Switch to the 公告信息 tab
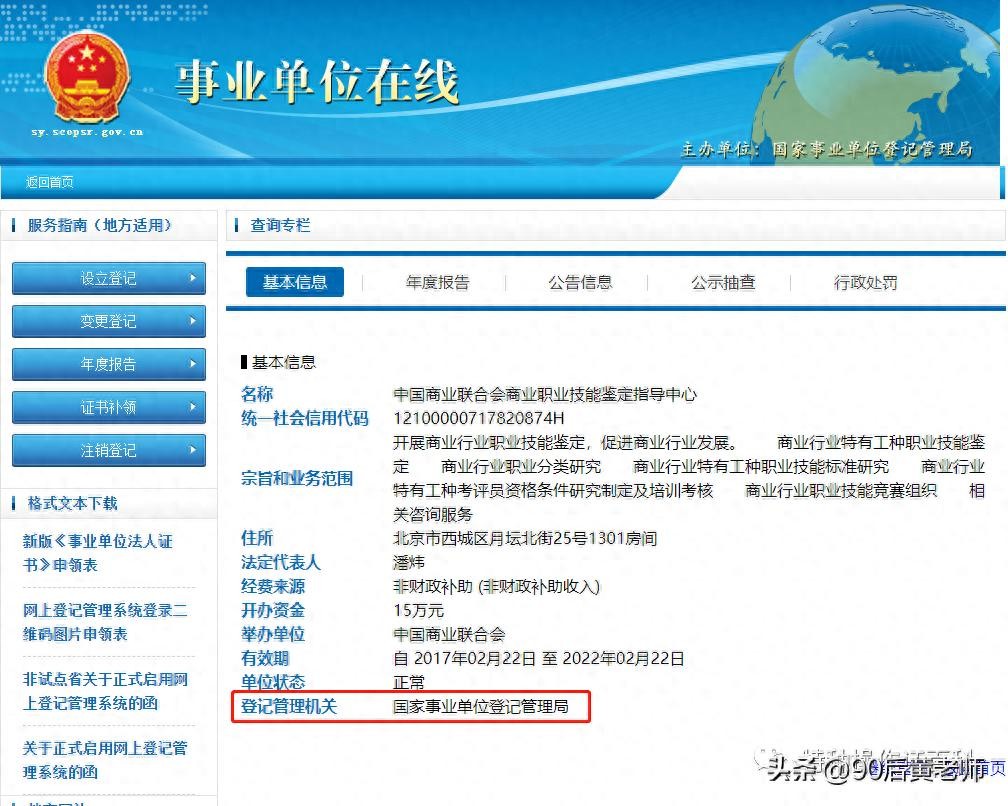Viewport: 1008px width, 806px height. click(580, 283)
